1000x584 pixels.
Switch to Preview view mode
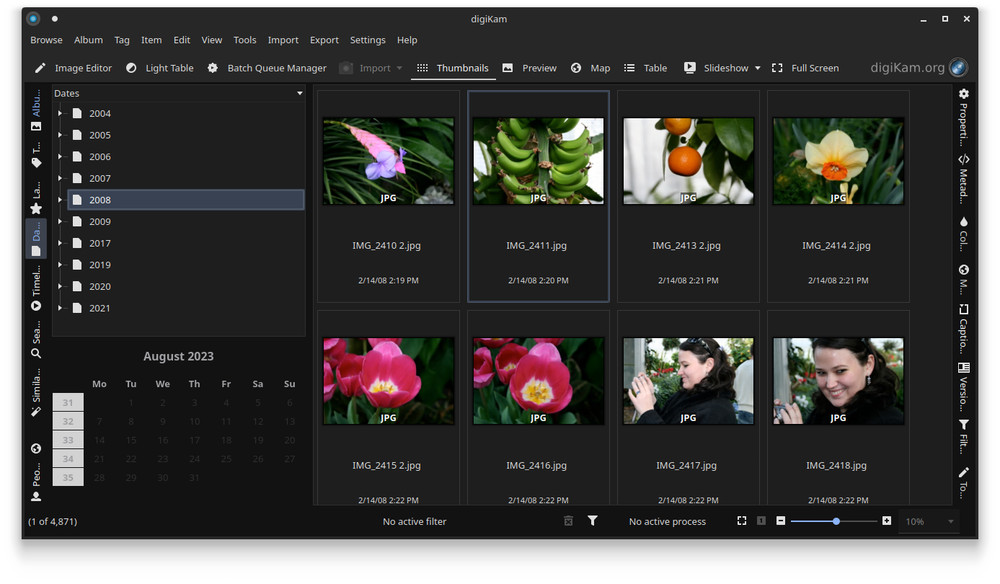[529, 68]
